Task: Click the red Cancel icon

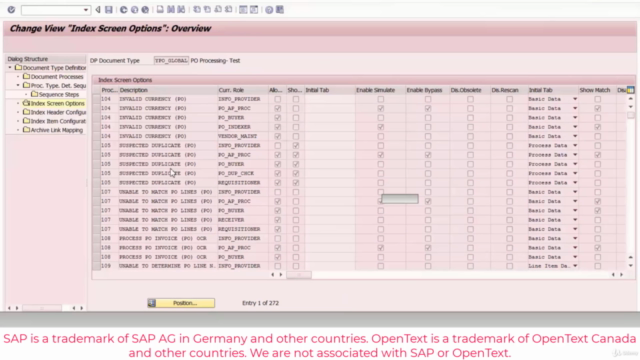Action: pos(145,9)
